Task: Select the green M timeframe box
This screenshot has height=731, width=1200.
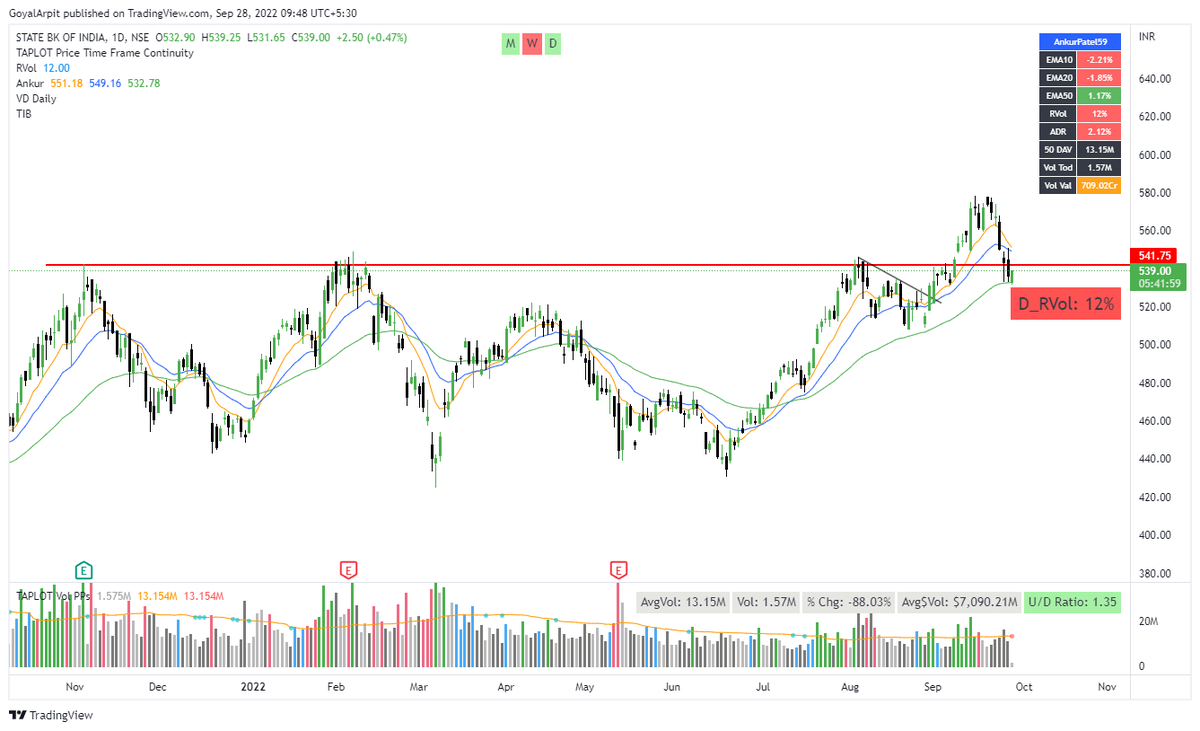Action: [x=511, y=43]
